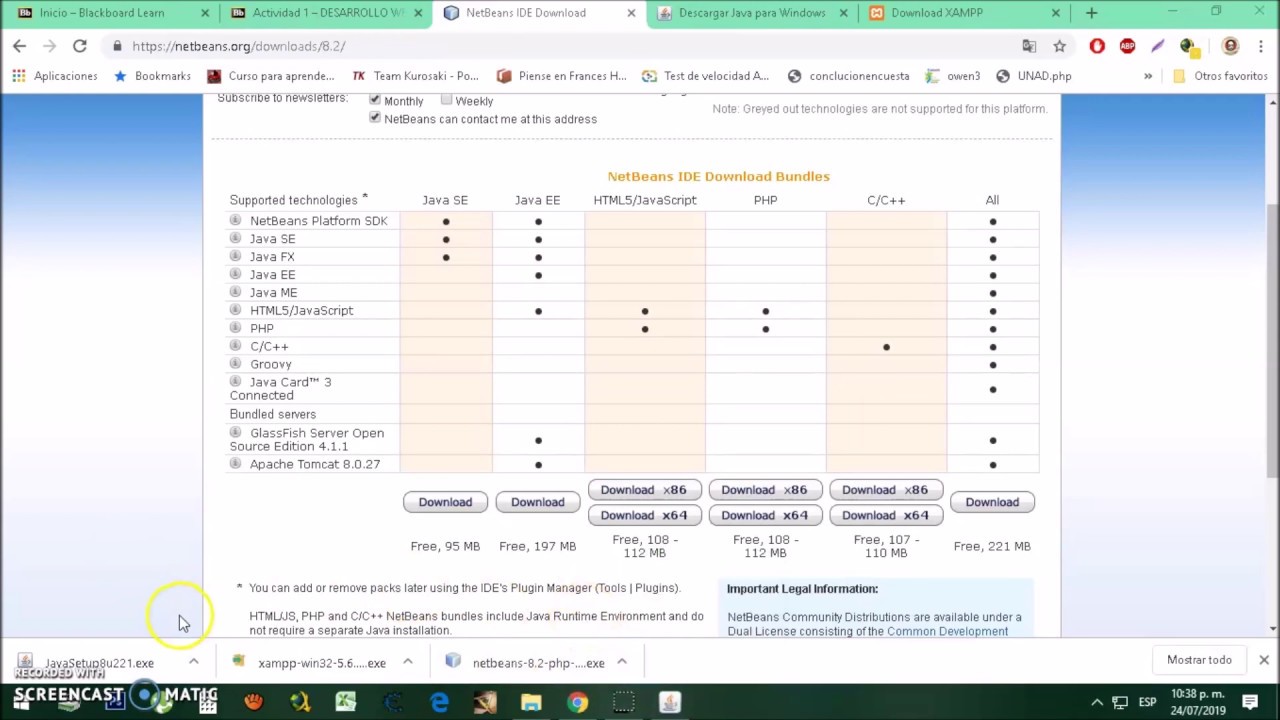Download the All technologies bundle

pyautogui.click(x=992, y=502)
